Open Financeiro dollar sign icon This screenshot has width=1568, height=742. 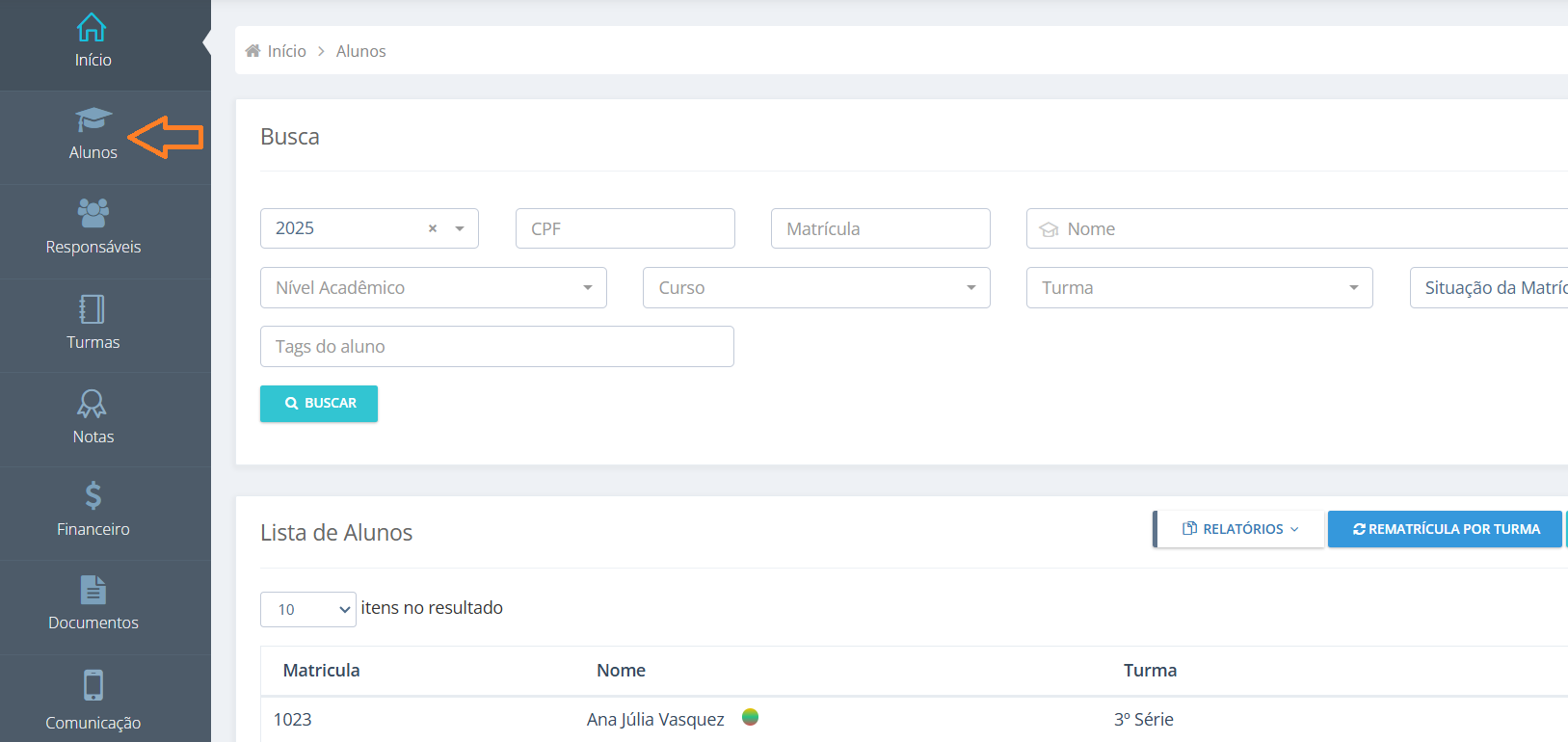[x=93, y=495]
